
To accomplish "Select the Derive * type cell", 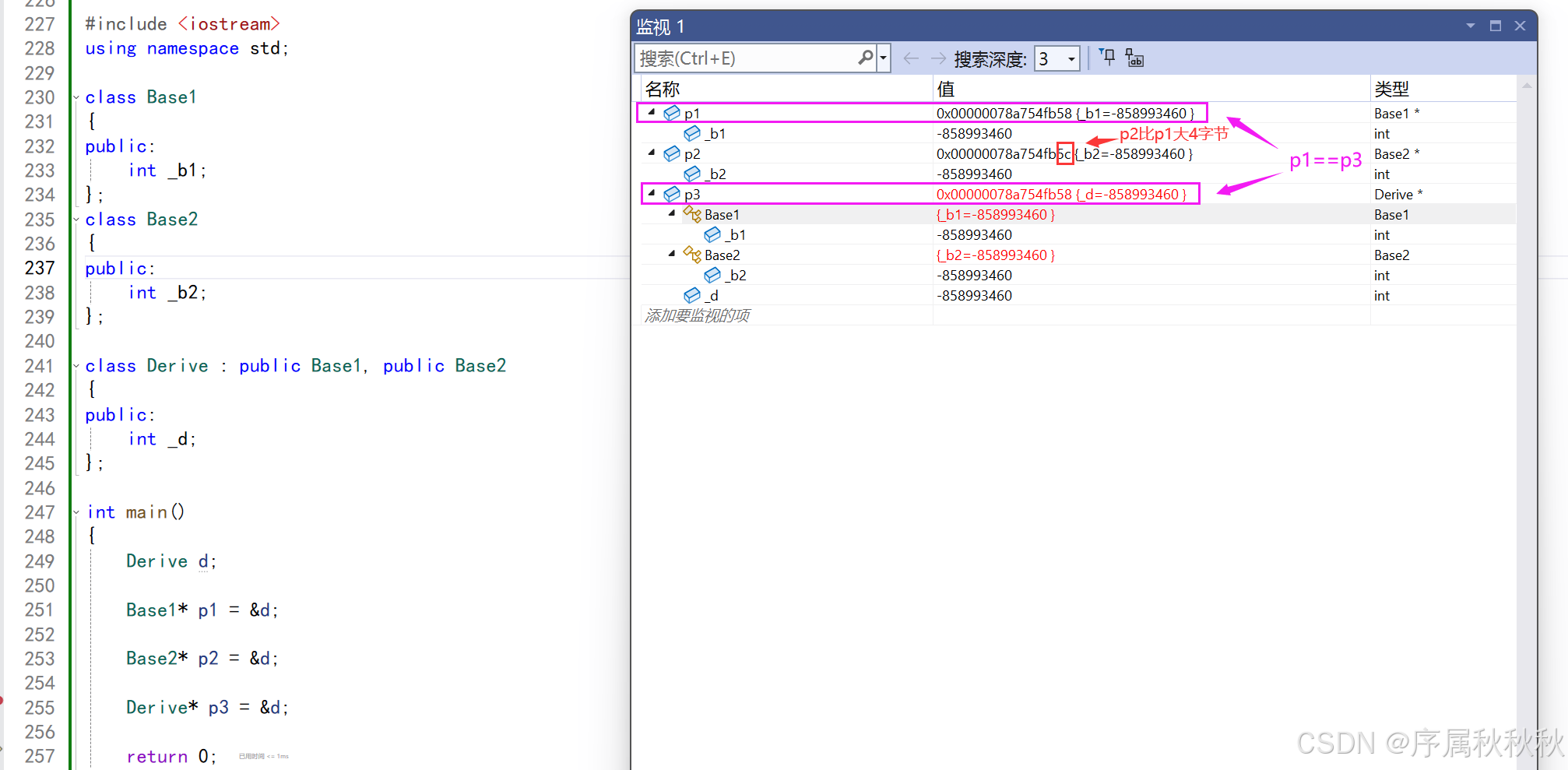I will [x=1443, y=194].
